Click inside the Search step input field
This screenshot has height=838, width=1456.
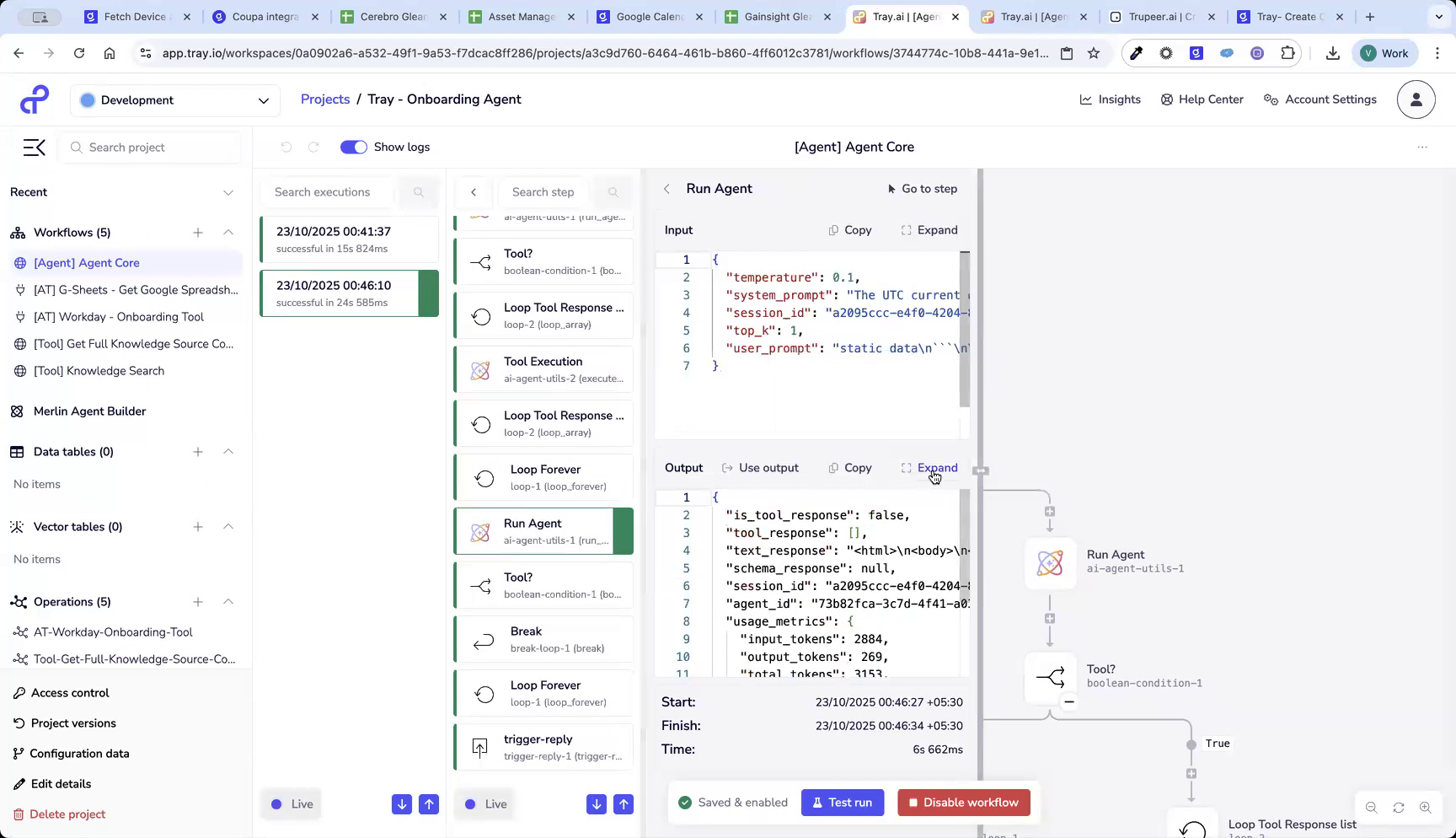coord(543,192)
